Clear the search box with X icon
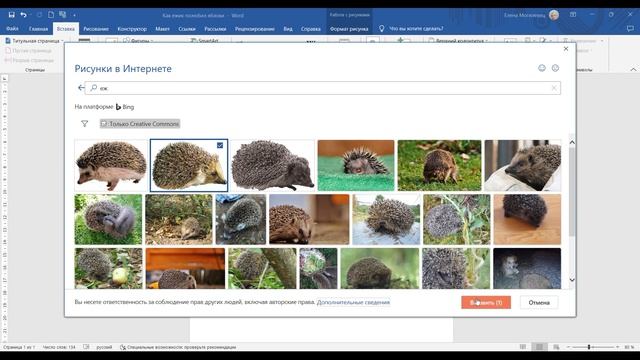Viewport: 640px width, 360px height. [x=554, y=88]
